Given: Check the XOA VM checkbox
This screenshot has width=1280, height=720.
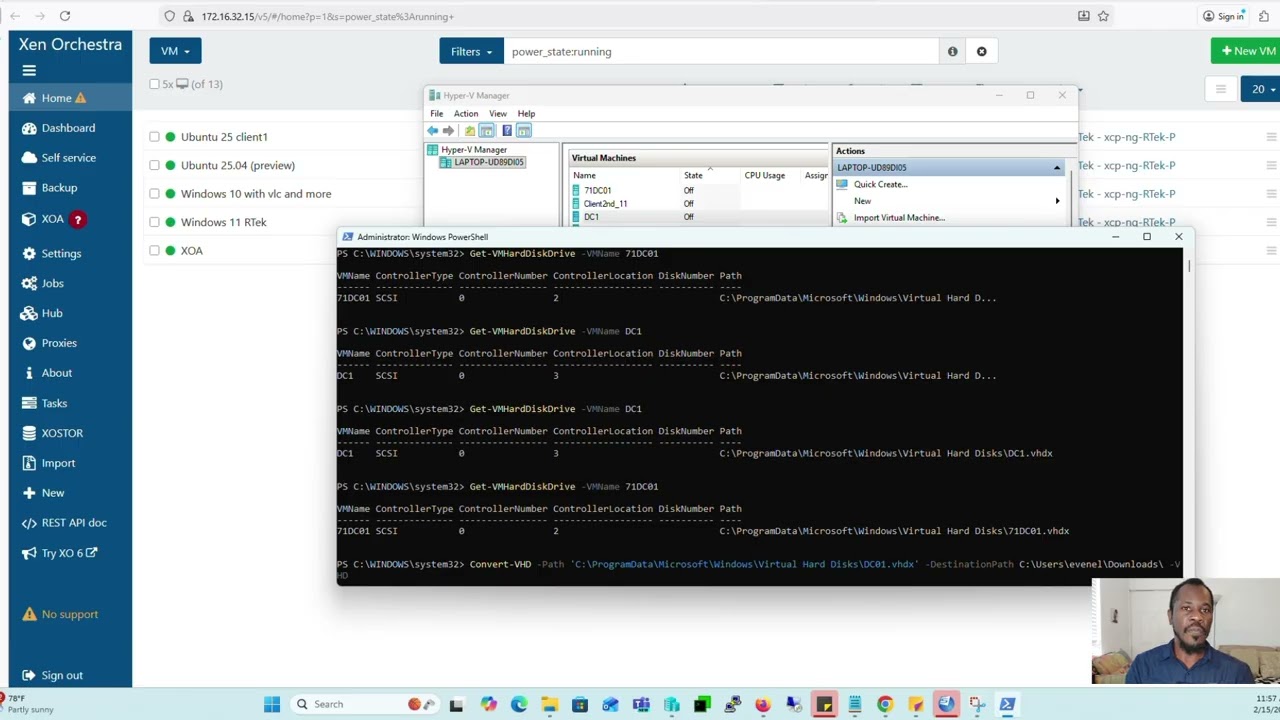Looking at the screenshot, I should point(154,250).
